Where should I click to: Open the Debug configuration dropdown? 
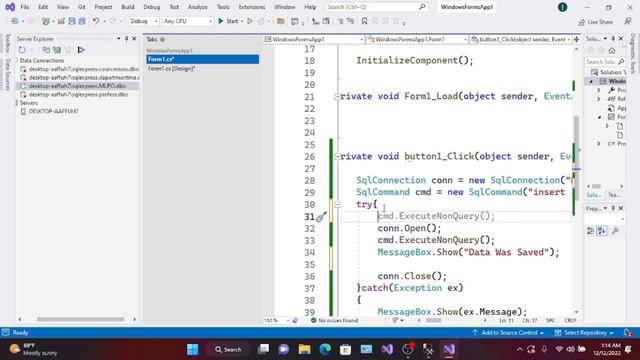coord(144,21)
